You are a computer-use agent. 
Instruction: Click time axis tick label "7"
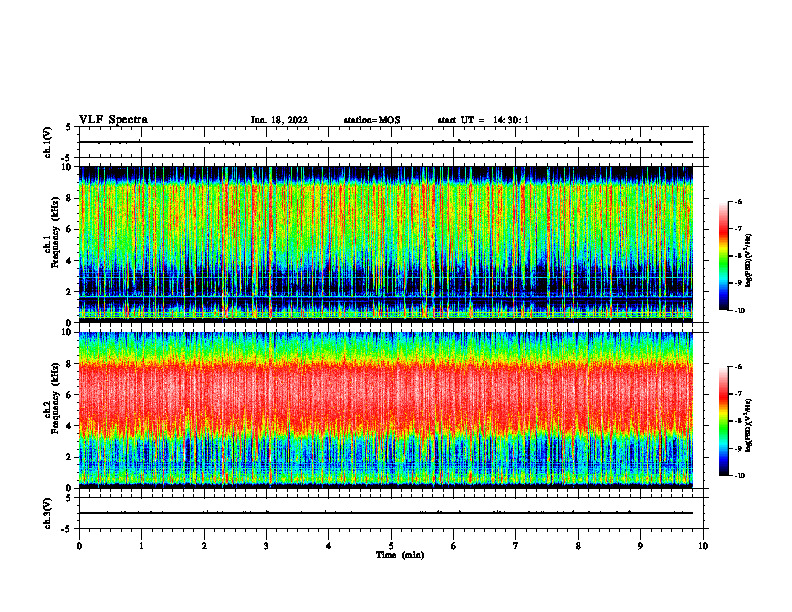pos(516,546)
